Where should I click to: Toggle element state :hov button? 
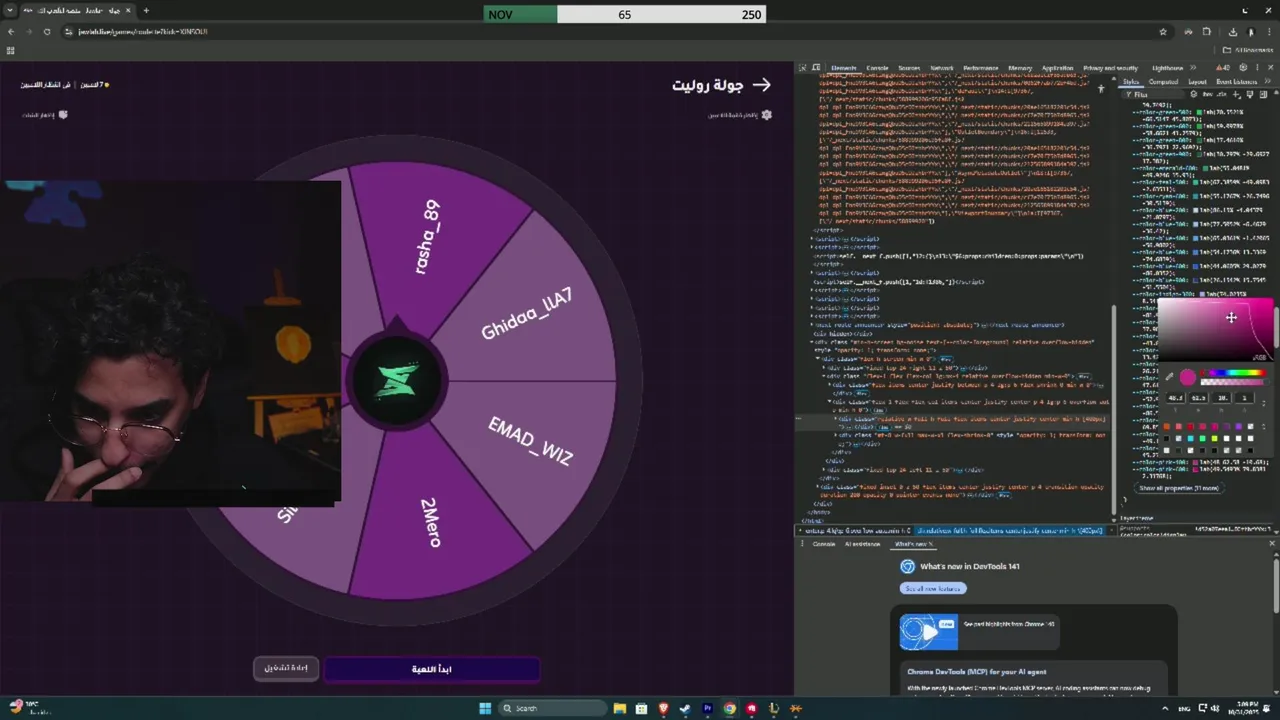click(x=1207, y=94)
